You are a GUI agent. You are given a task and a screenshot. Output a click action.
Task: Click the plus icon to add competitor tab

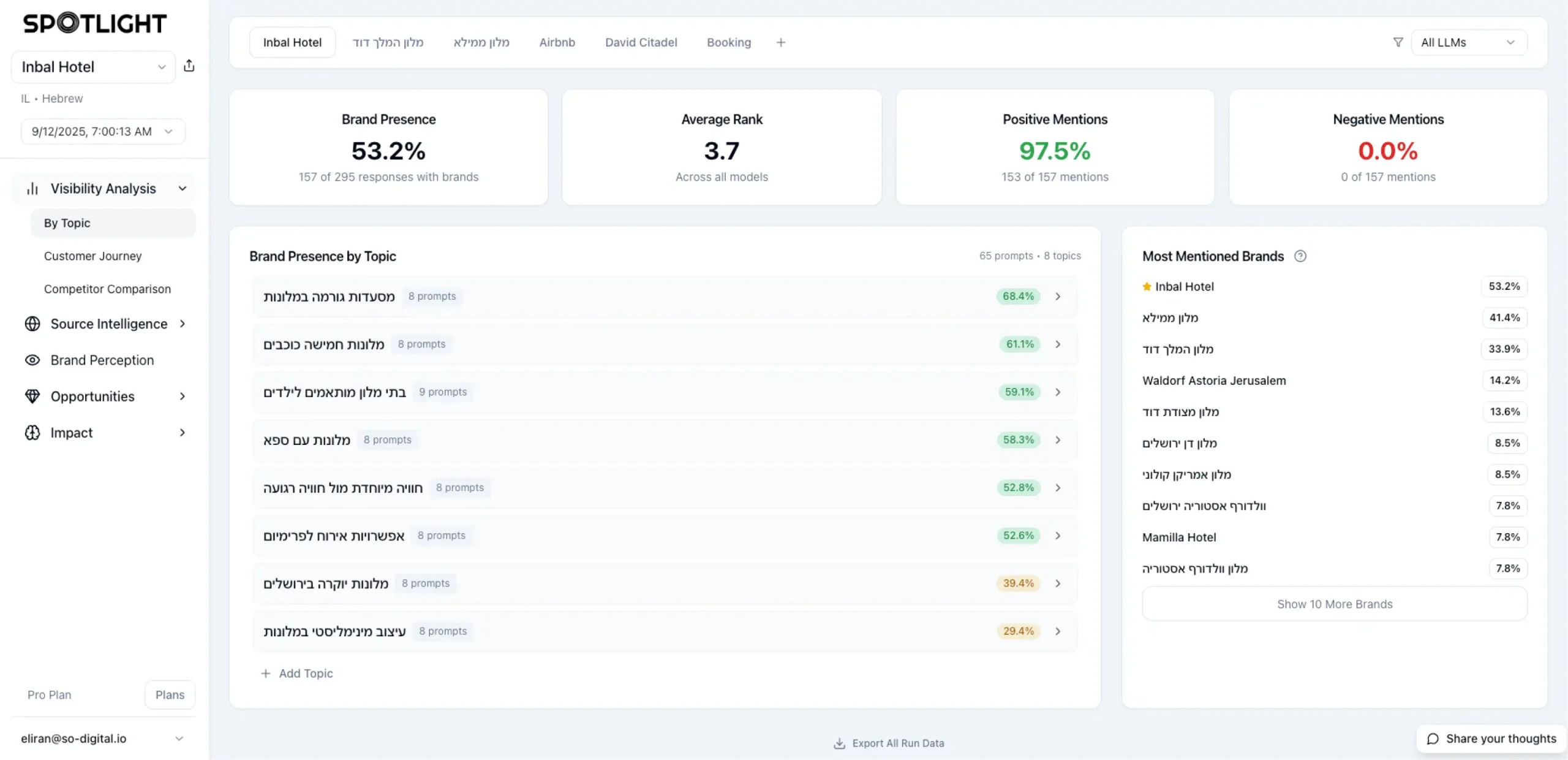click(780, 42)
